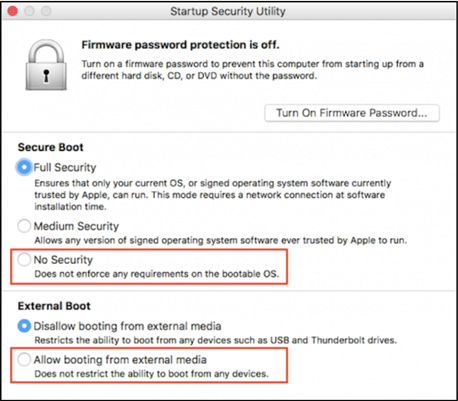Image resolution: width=458 pixels, height=401 pixels.
Task: Click 'Restricts the ability to boot' text
Action: tap(216, 340)
